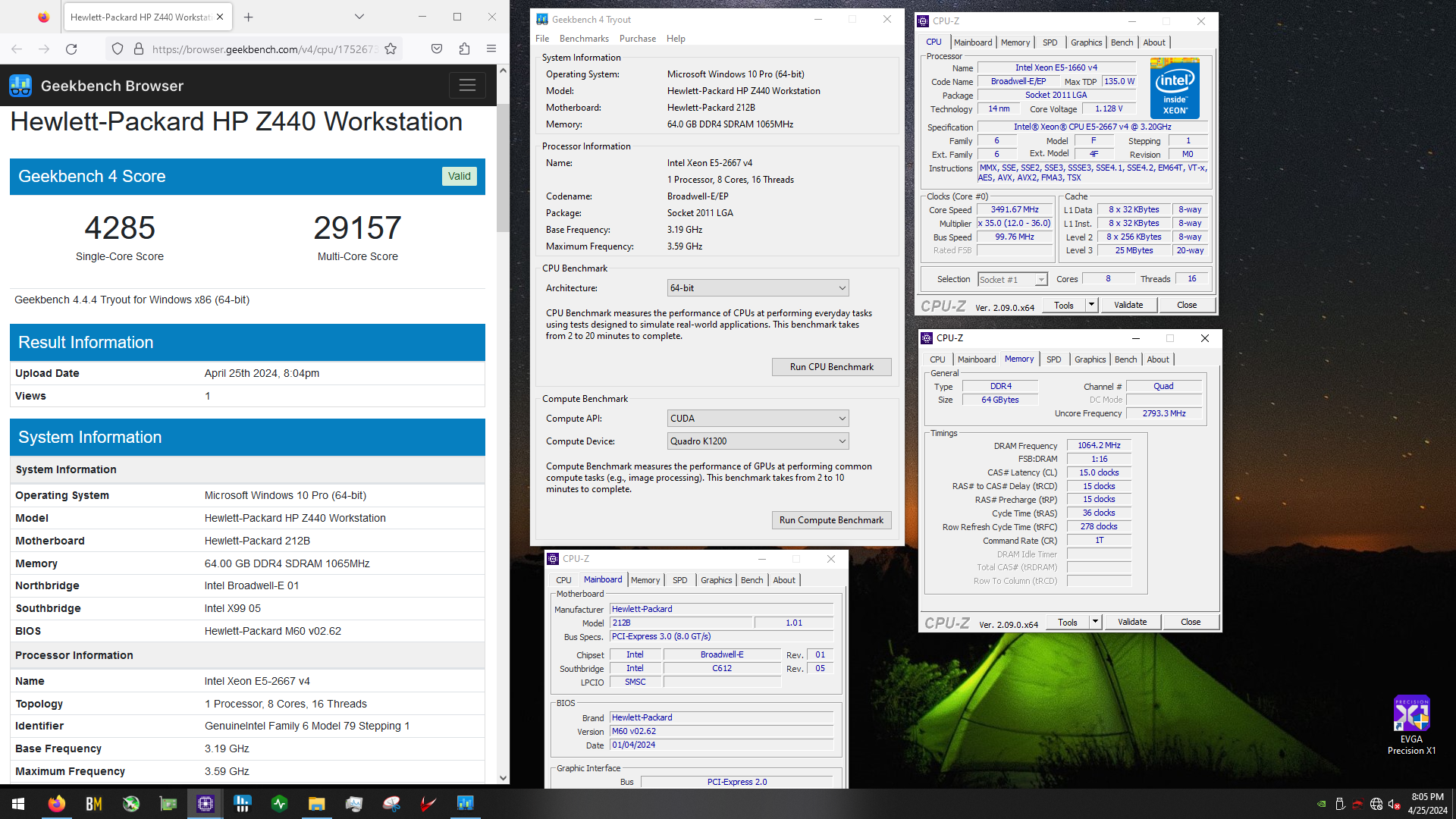Viewport: 1456px width, 819px height.
Task: Close the Hewlett-Packard Z440 browser tab
Action: (x=220, y=17)
